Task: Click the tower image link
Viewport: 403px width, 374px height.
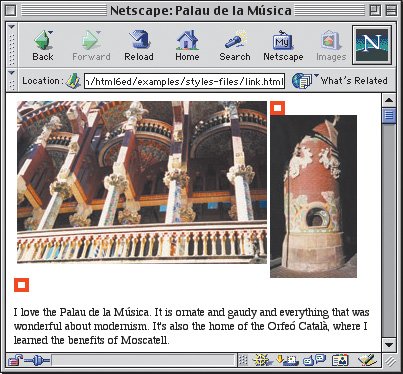Action: click(x=313, y=196)
